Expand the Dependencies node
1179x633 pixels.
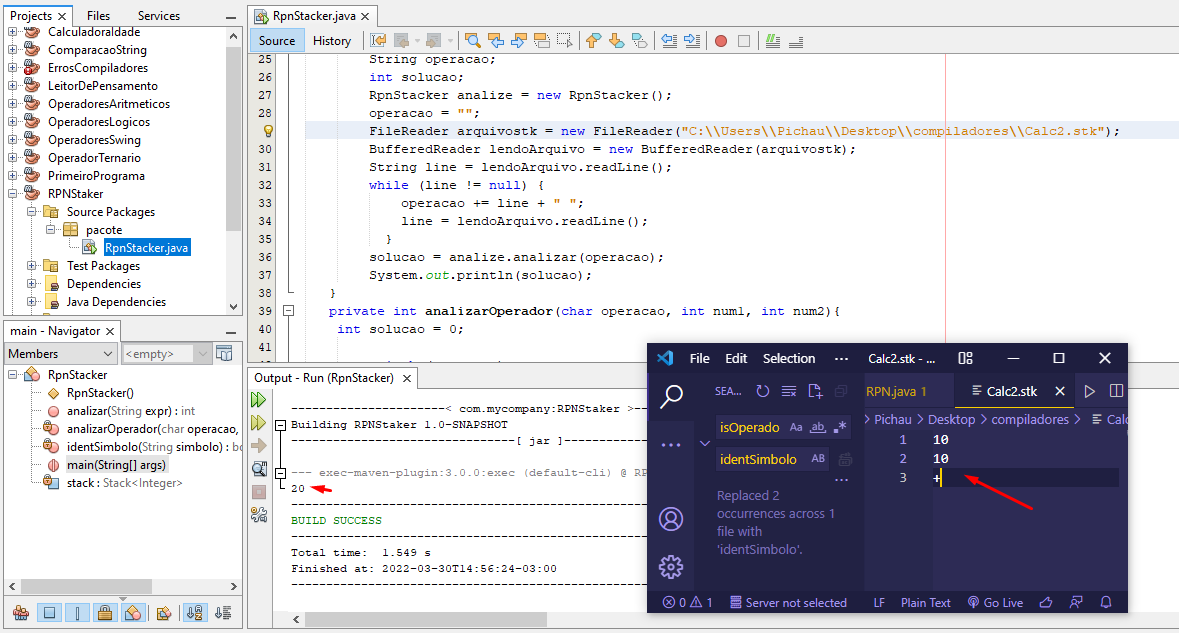(x=32, y=283)
